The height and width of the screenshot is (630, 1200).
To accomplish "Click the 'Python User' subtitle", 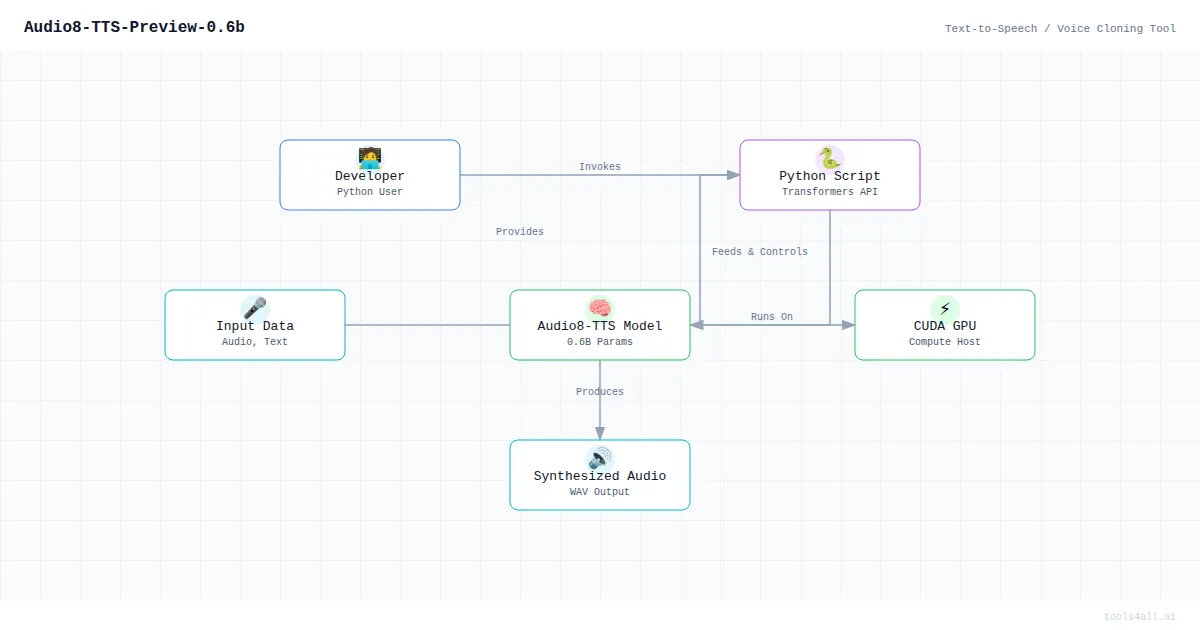I will tap(370, 192).
